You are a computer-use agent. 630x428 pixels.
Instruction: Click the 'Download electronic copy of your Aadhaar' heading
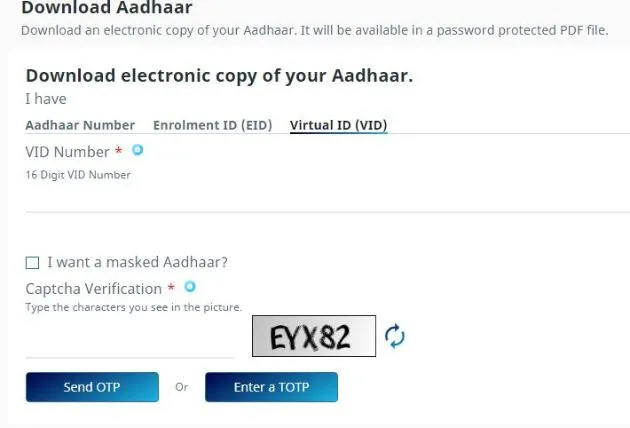219,76
